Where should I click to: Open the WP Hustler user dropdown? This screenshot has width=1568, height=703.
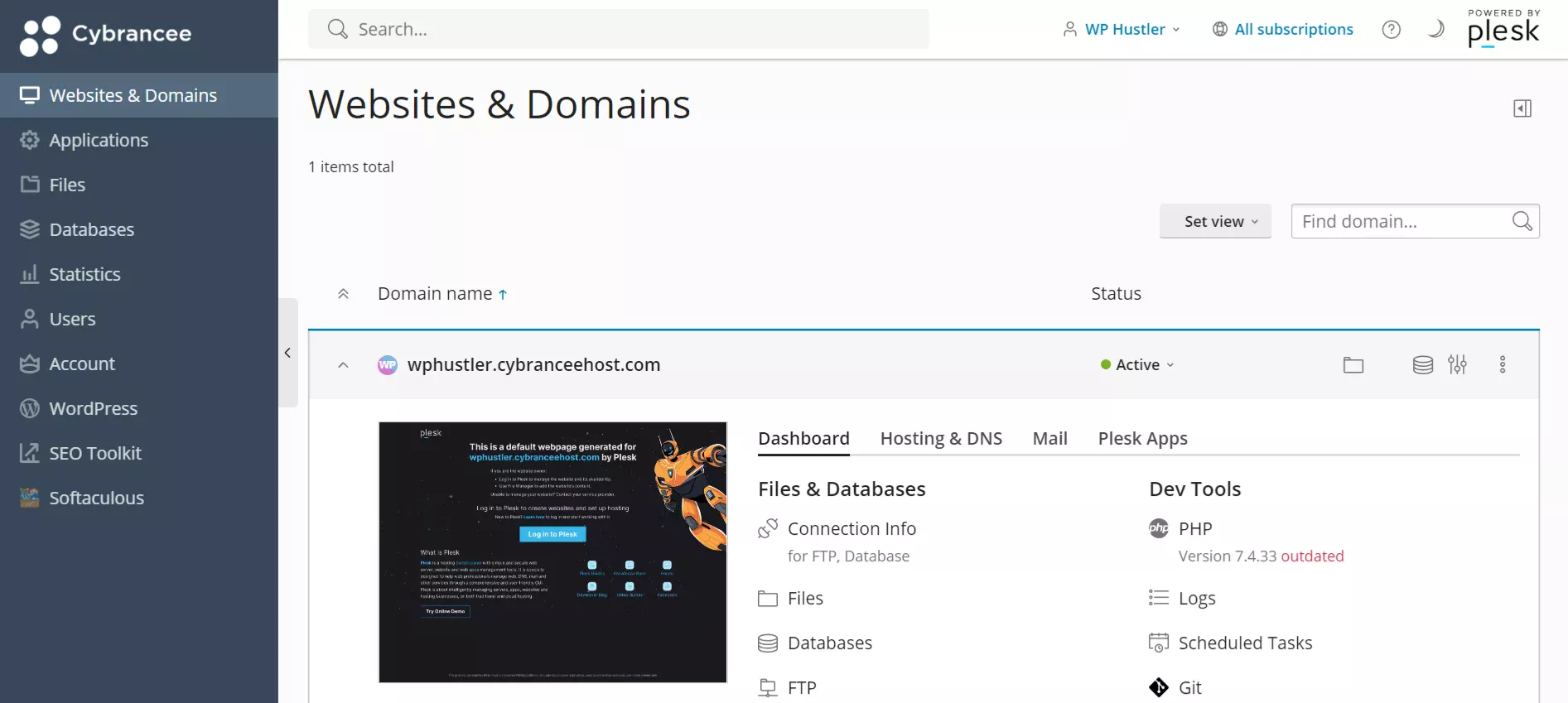[1122, 29]
